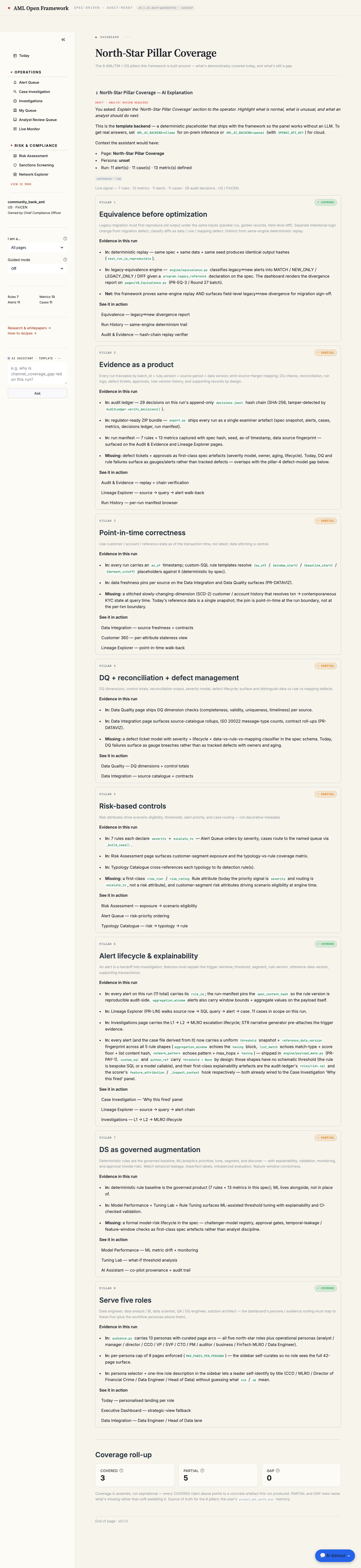Open the Guided mode 'Off' dropdown
The image size is (361, 1568).
click(37, 268)
